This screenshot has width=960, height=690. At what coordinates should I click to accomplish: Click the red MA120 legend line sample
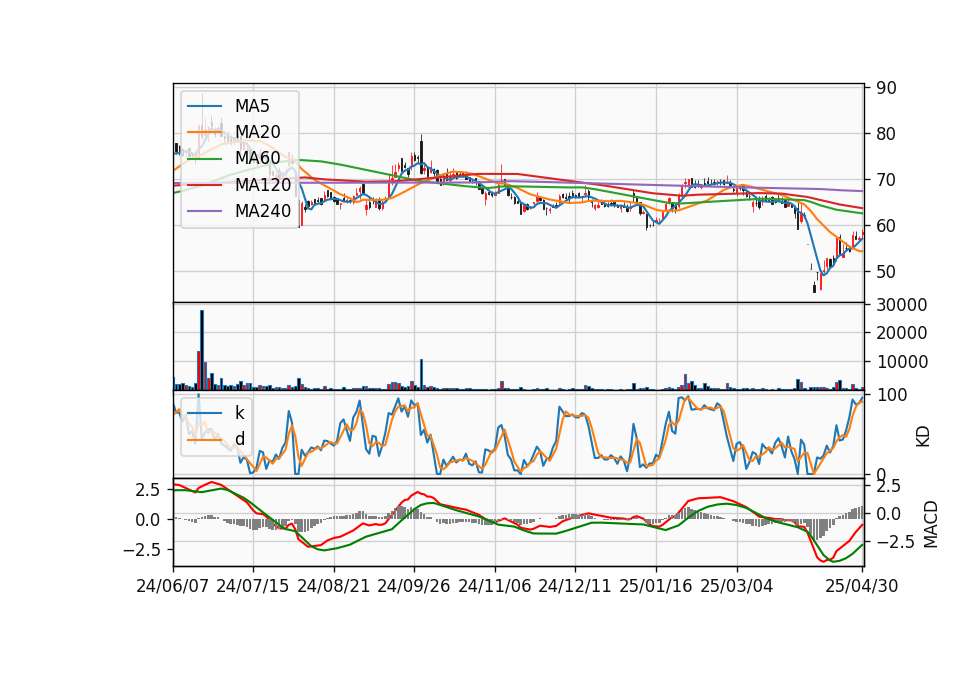pyautogui.click(x=204, y=185)
